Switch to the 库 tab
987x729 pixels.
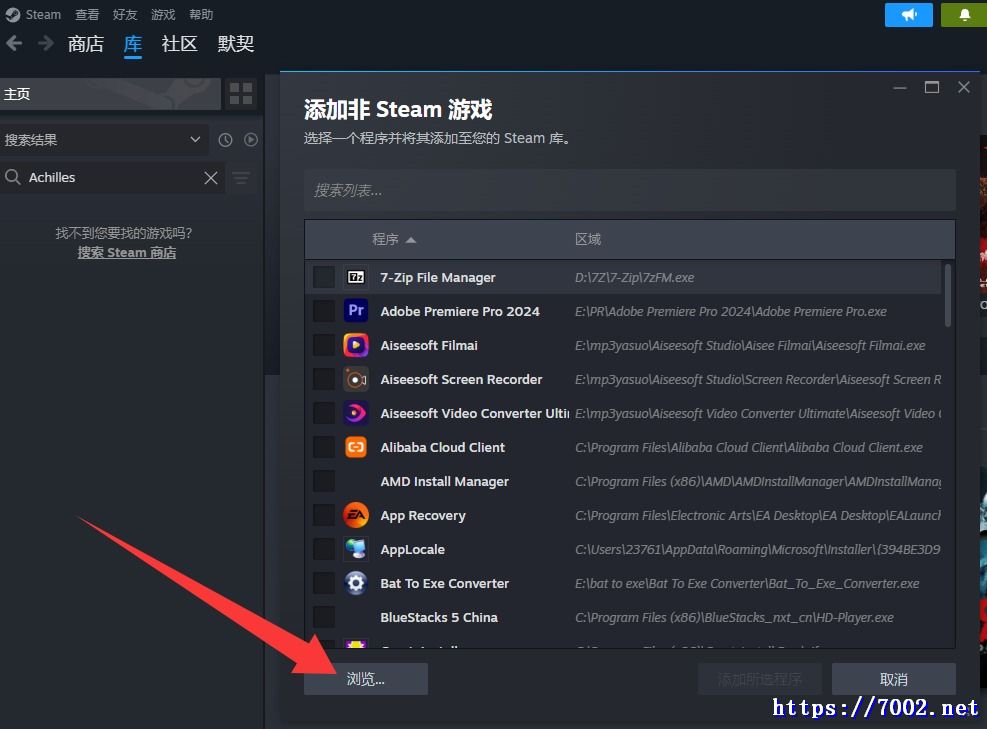point(133,44)
